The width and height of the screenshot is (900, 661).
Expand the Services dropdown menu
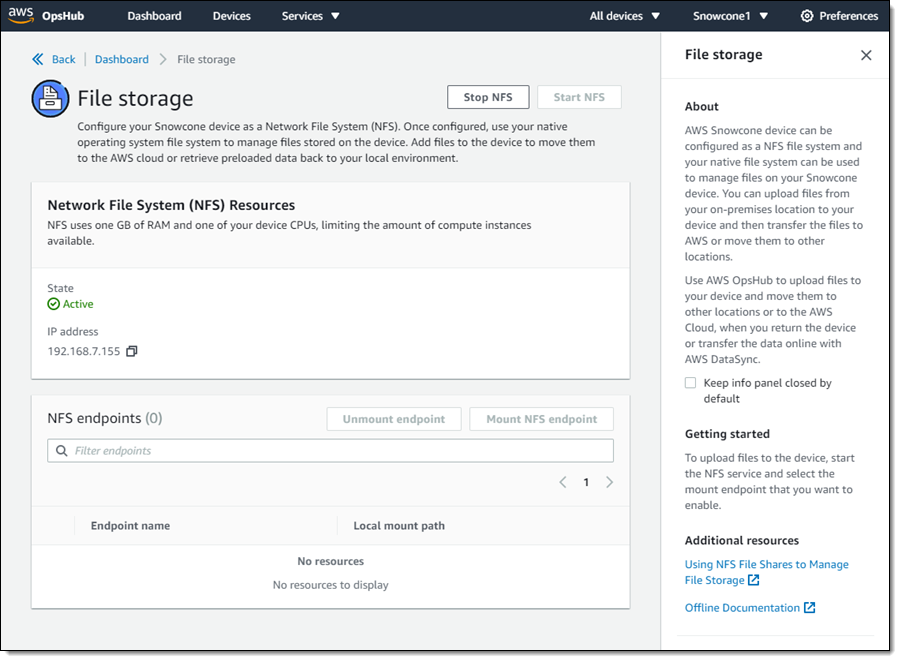point(311,16)
